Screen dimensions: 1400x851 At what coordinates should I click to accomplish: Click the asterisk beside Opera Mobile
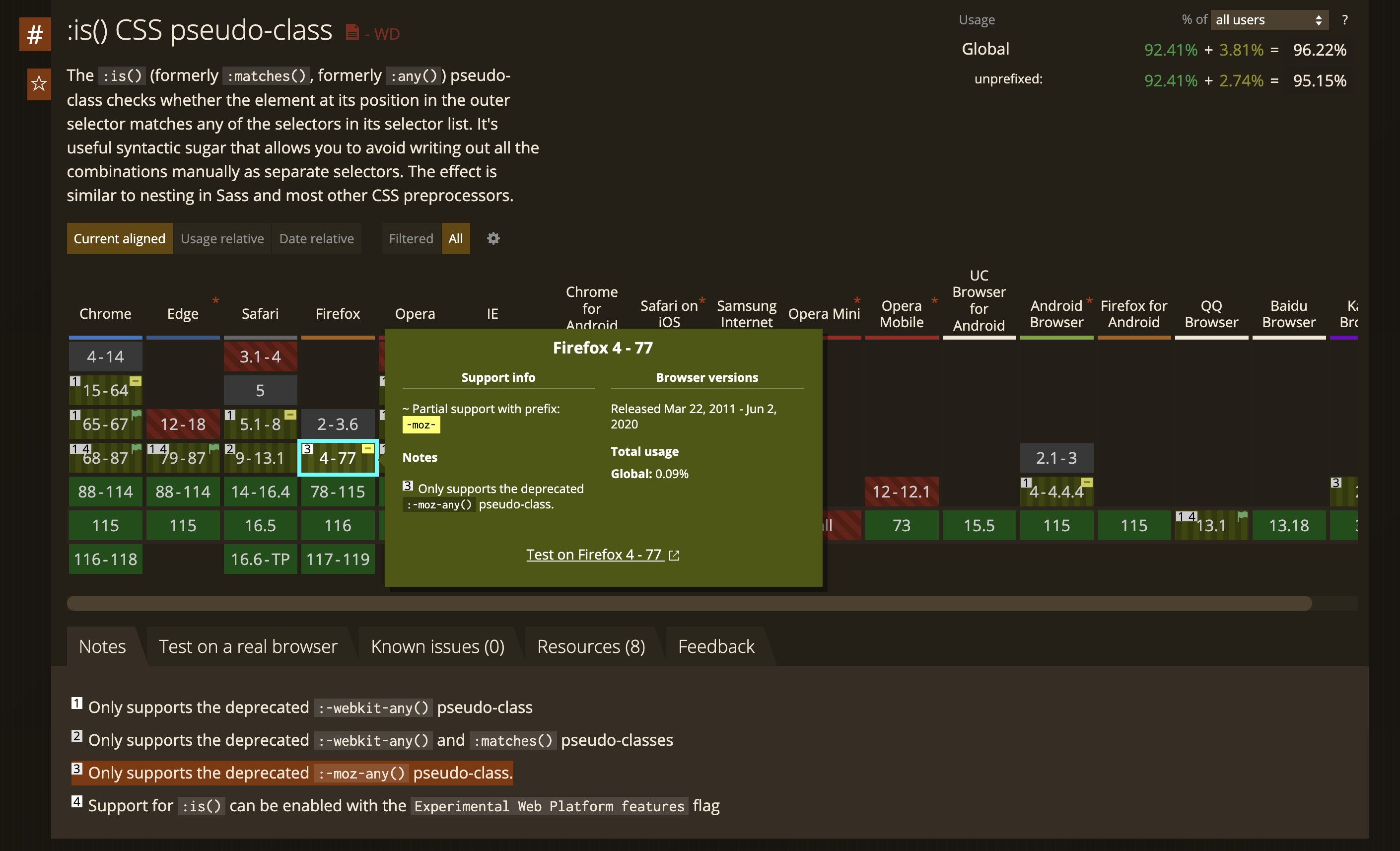[x=934, y=300]
